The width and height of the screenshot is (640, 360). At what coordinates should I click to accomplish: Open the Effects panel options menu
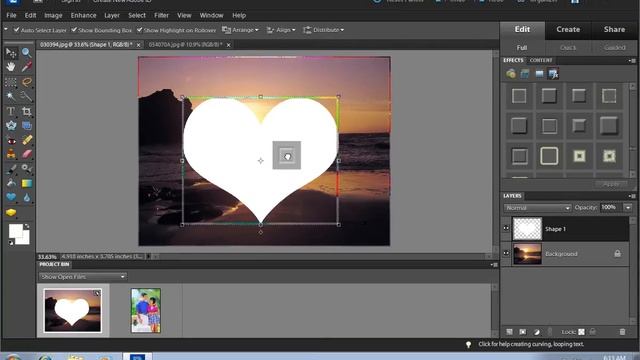632,60
